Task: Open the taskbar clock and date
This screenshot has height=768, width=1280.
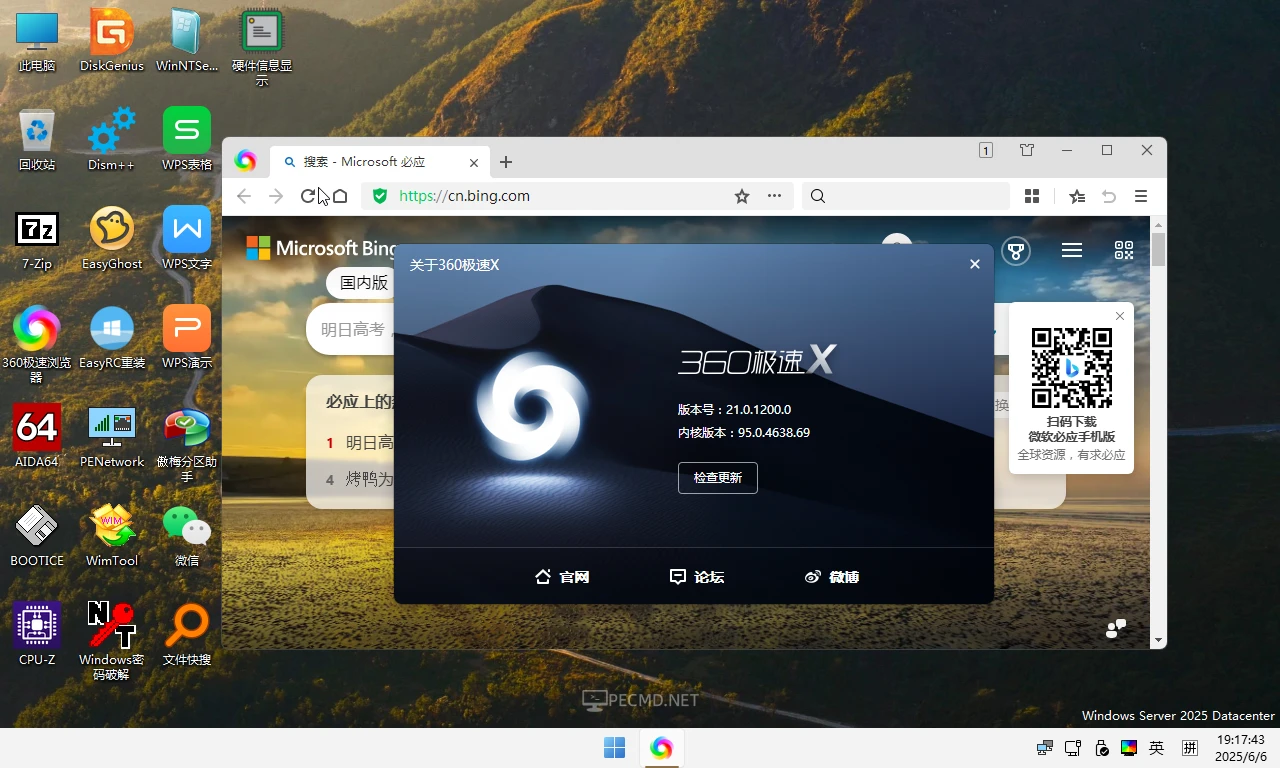Action: point(1240,748)
